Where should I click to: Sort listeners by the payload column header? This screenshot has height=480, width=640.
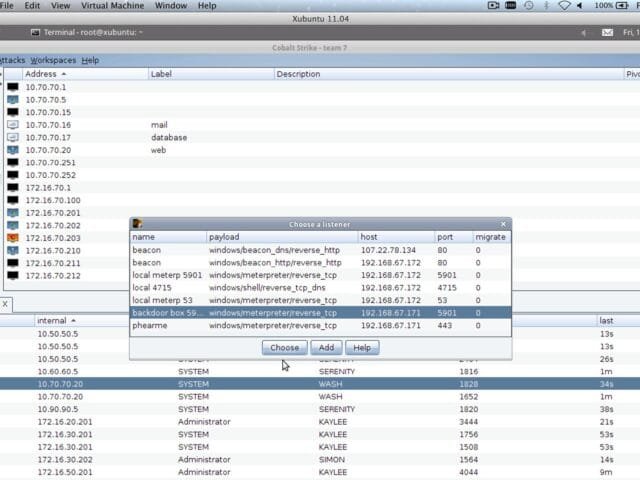pyautogui.click(x=224, y=237)
